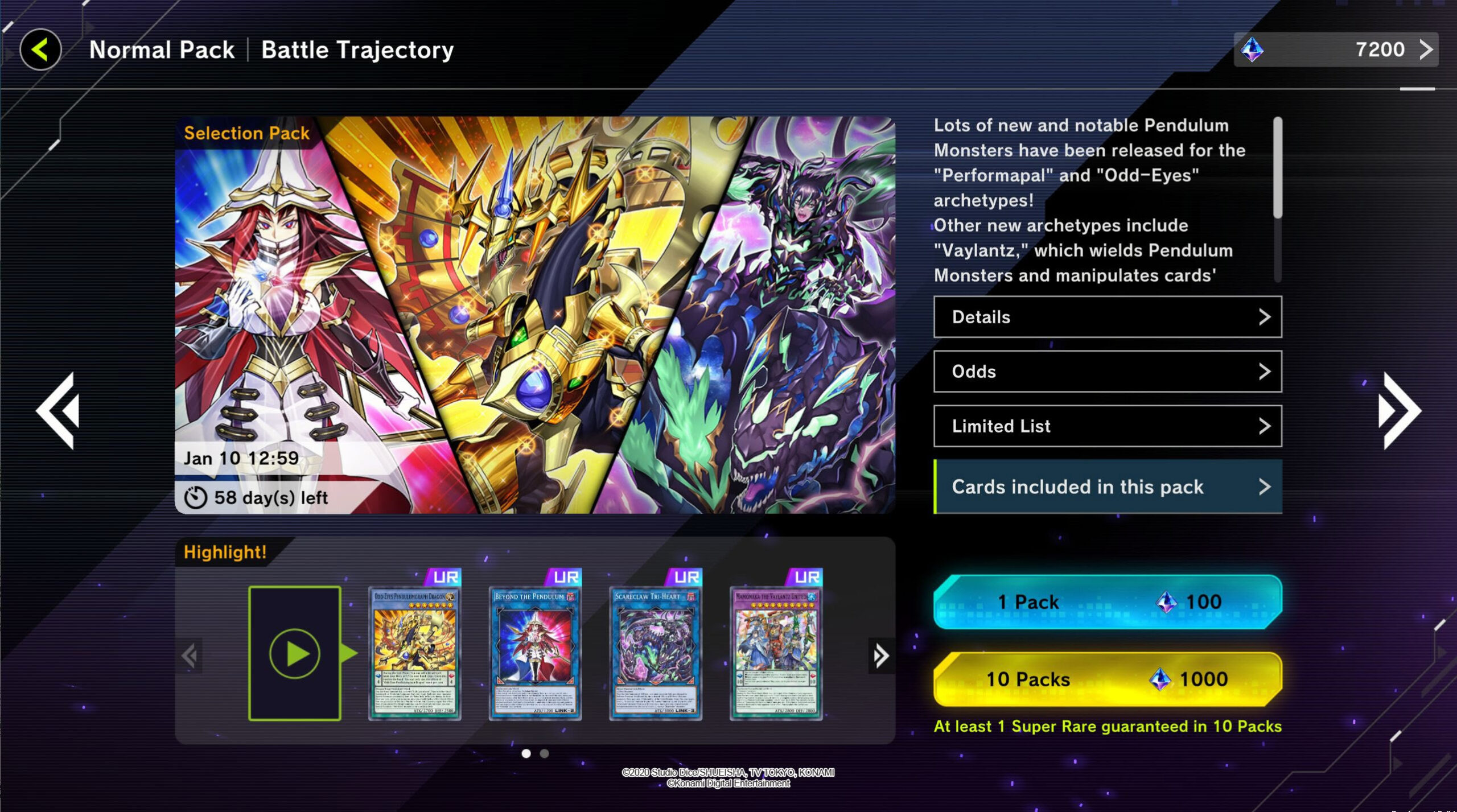The image size is (1457, 812).
Task: Select the first highlight page dot
Action: point(526,753)
